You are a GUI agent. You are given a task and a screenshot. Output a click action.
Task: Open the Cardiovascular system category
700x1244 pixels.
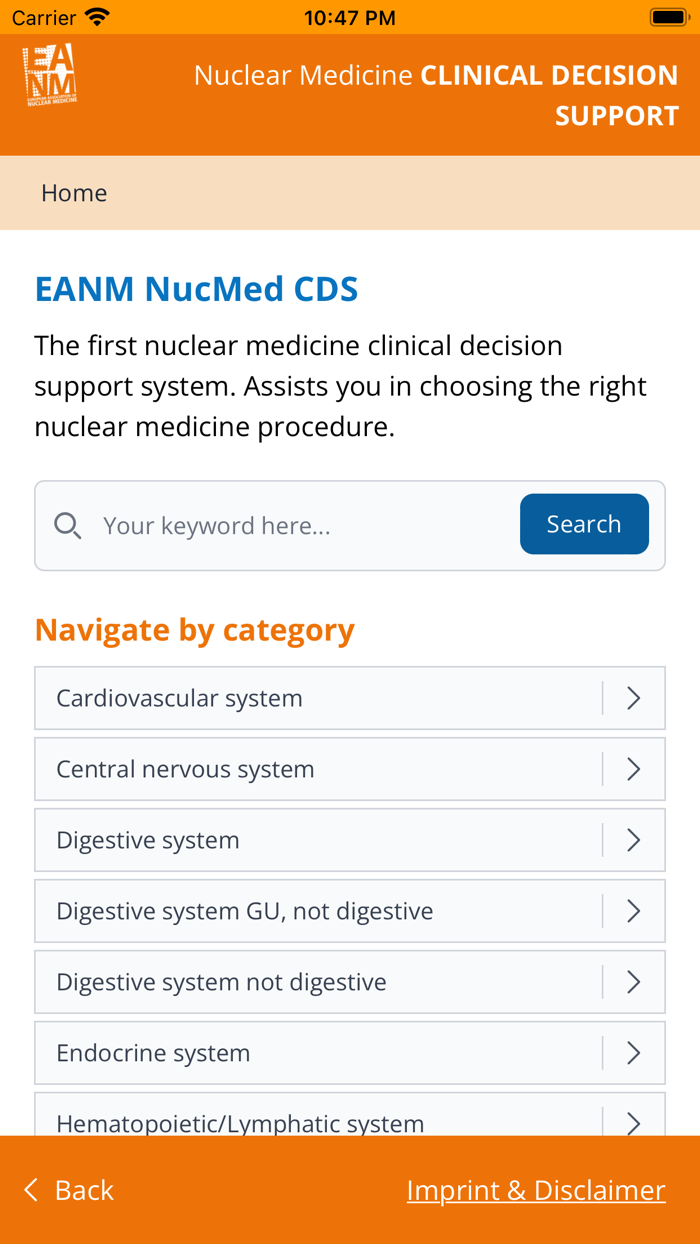click(350, 698)
